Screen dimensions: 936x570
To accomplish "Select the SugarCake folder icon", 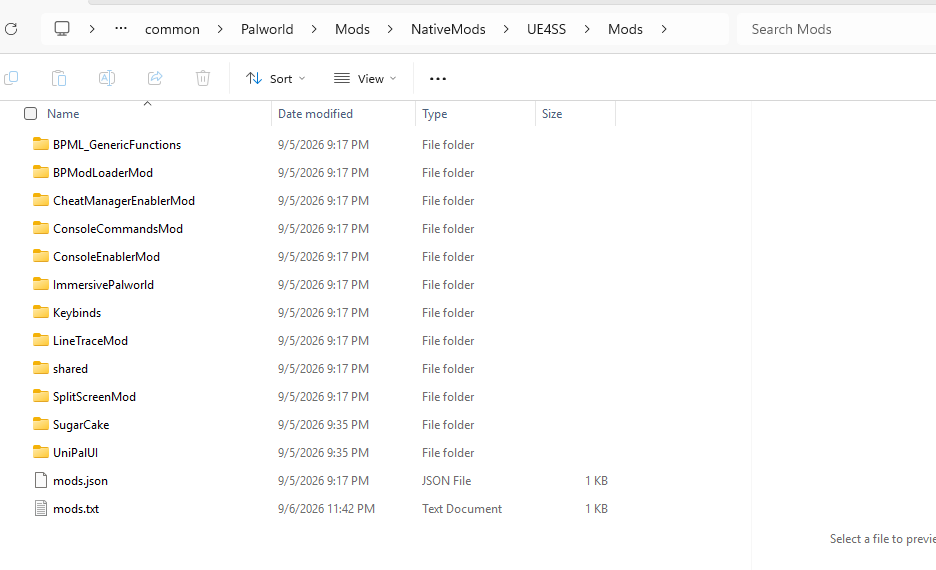I will (41, 424).
